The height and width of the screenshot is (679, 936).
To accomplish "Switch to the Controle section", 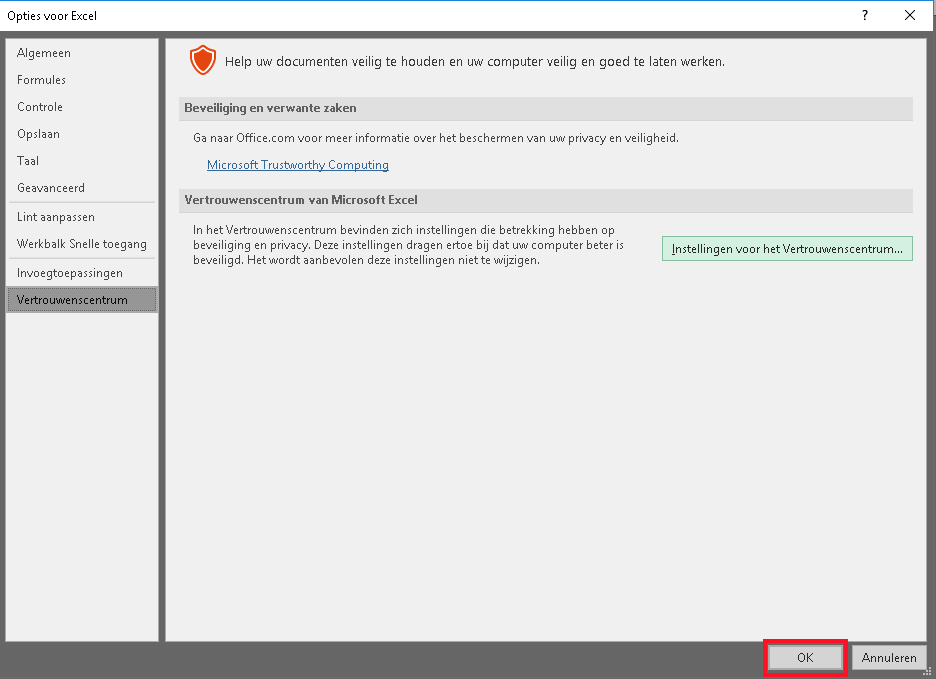I will 40,107.
